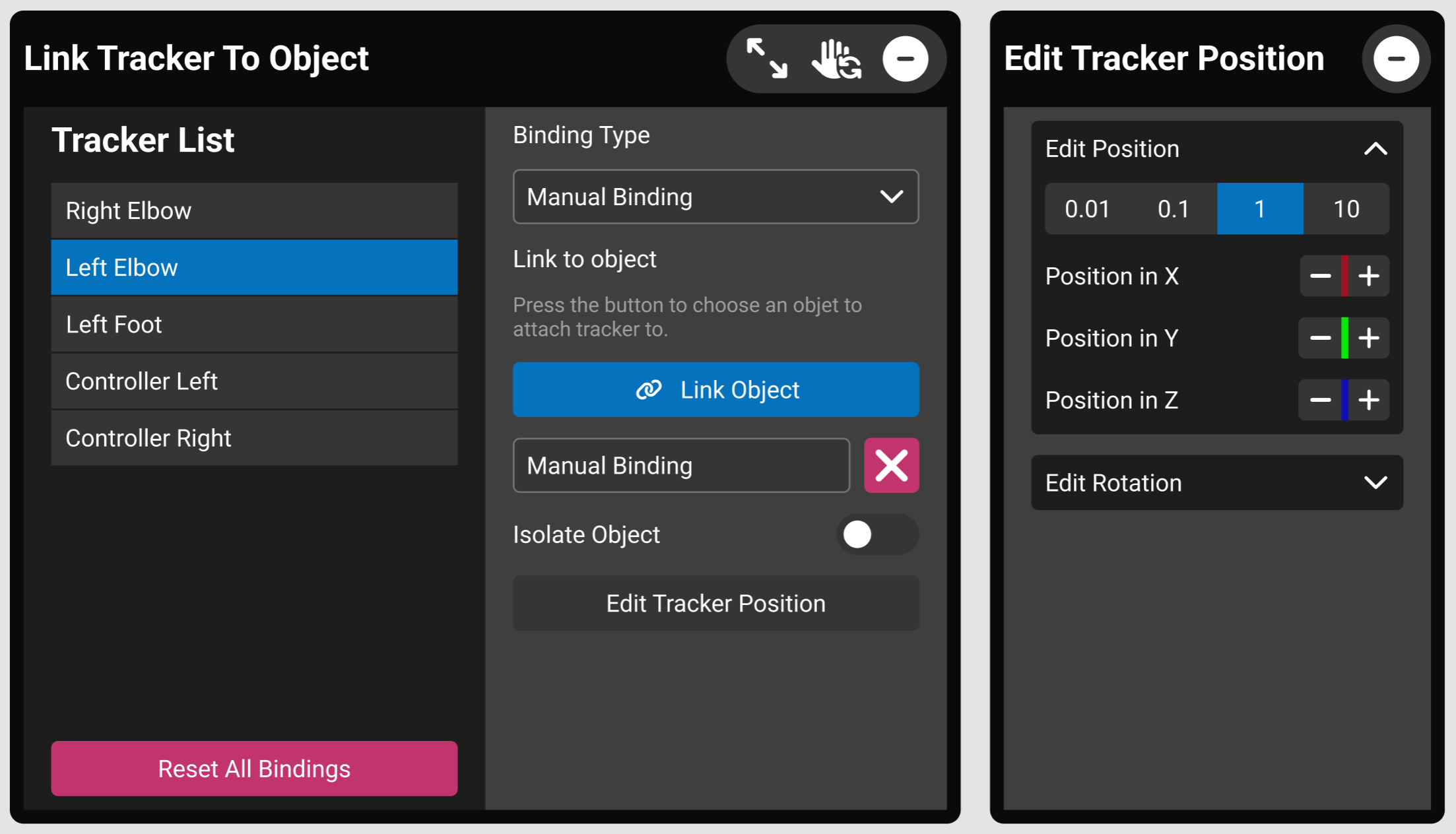Select the 0.01 step increment

coord(1087,209)
